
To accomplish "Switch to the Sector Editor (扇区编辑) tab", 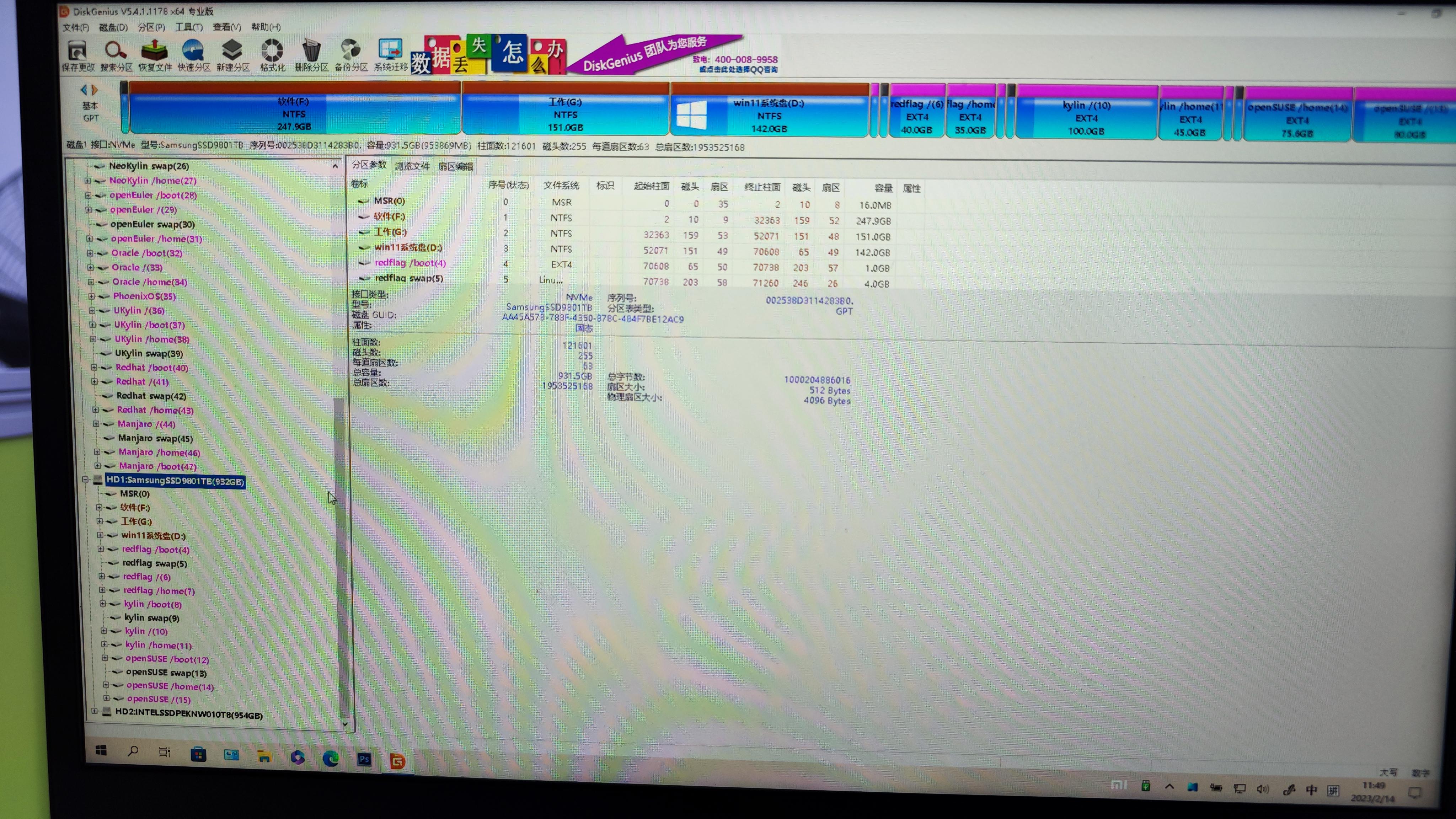I will 456,167.
